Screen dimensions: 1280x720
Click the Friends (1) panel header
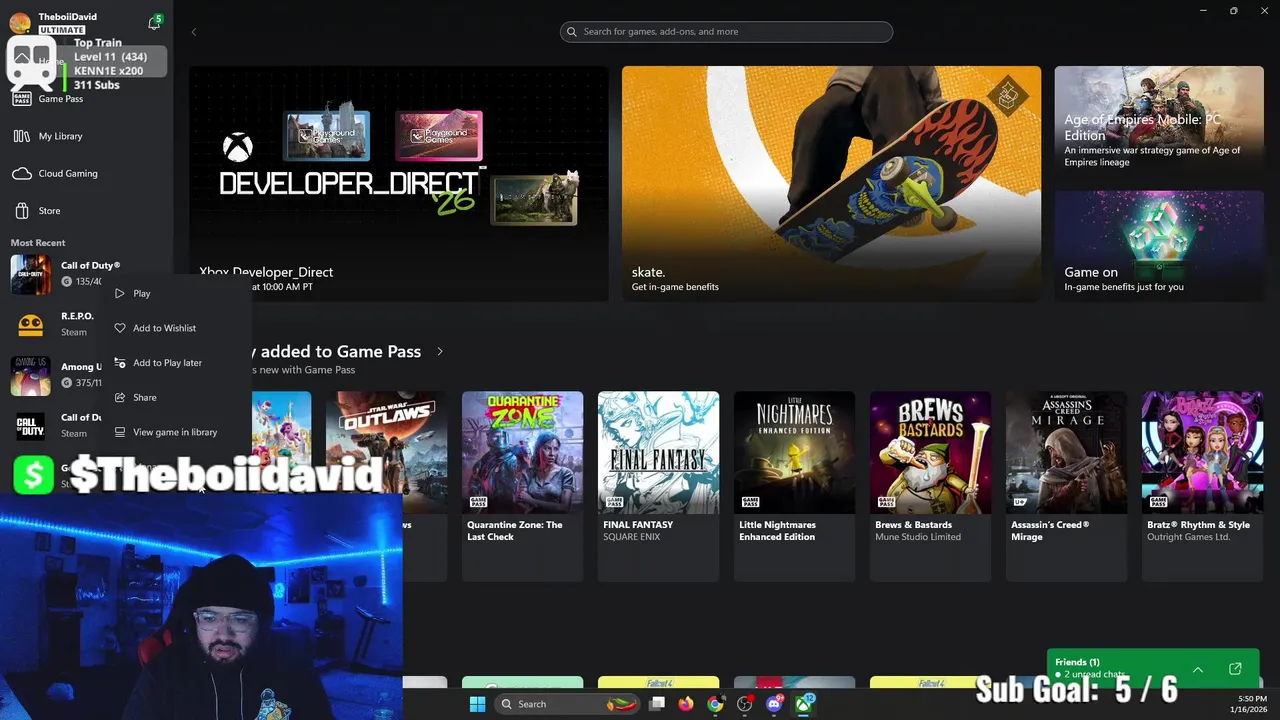coord(1077,662)
